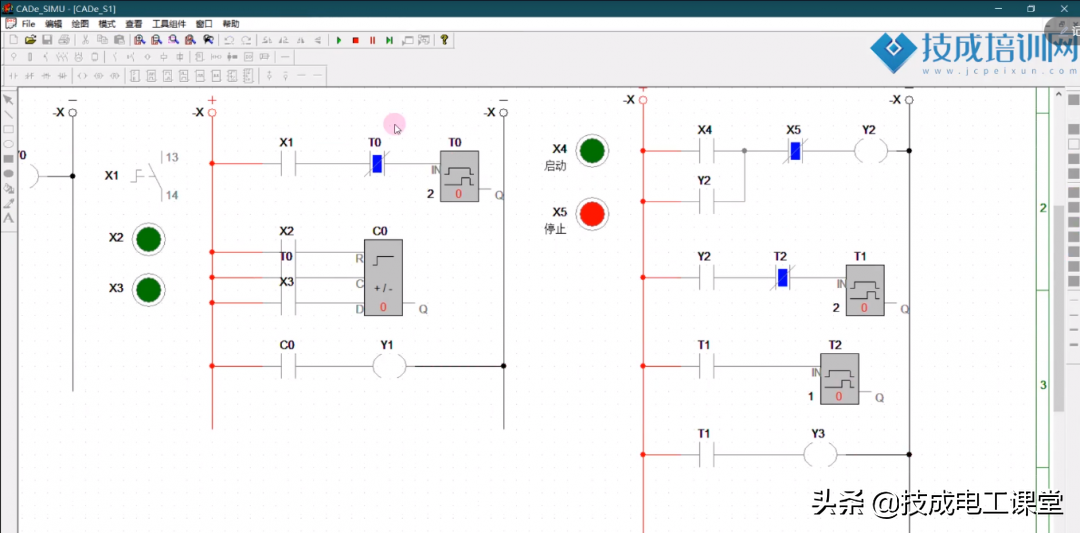Print the schematic using the printer icon

(x=64, y=40)
